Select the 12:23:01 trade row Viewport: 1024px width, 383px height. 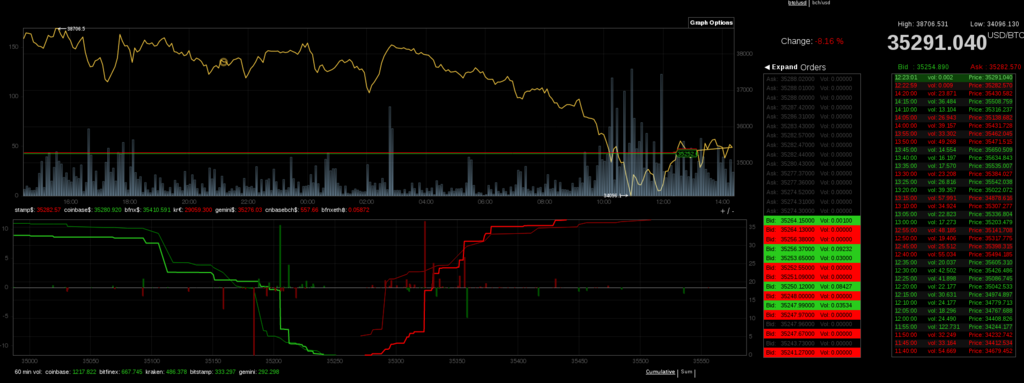[x=954, y=78]
